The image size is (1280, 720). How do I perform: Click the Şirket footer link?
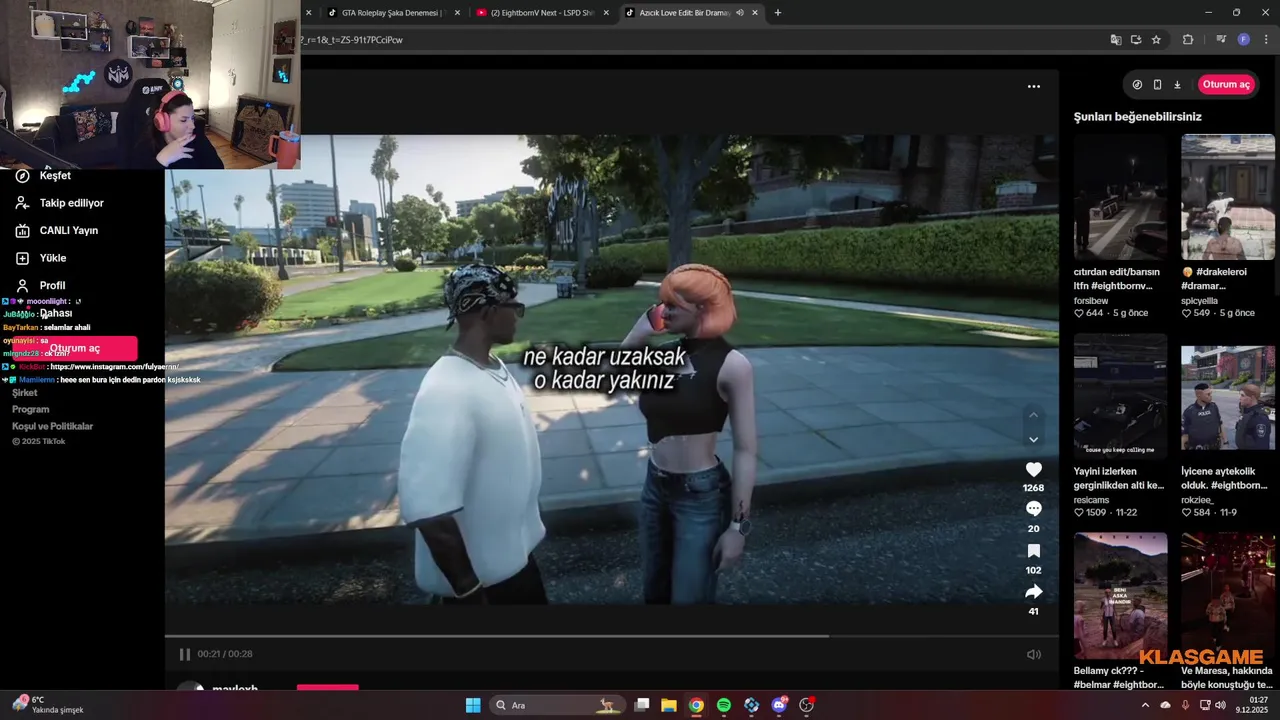(25, 393)
